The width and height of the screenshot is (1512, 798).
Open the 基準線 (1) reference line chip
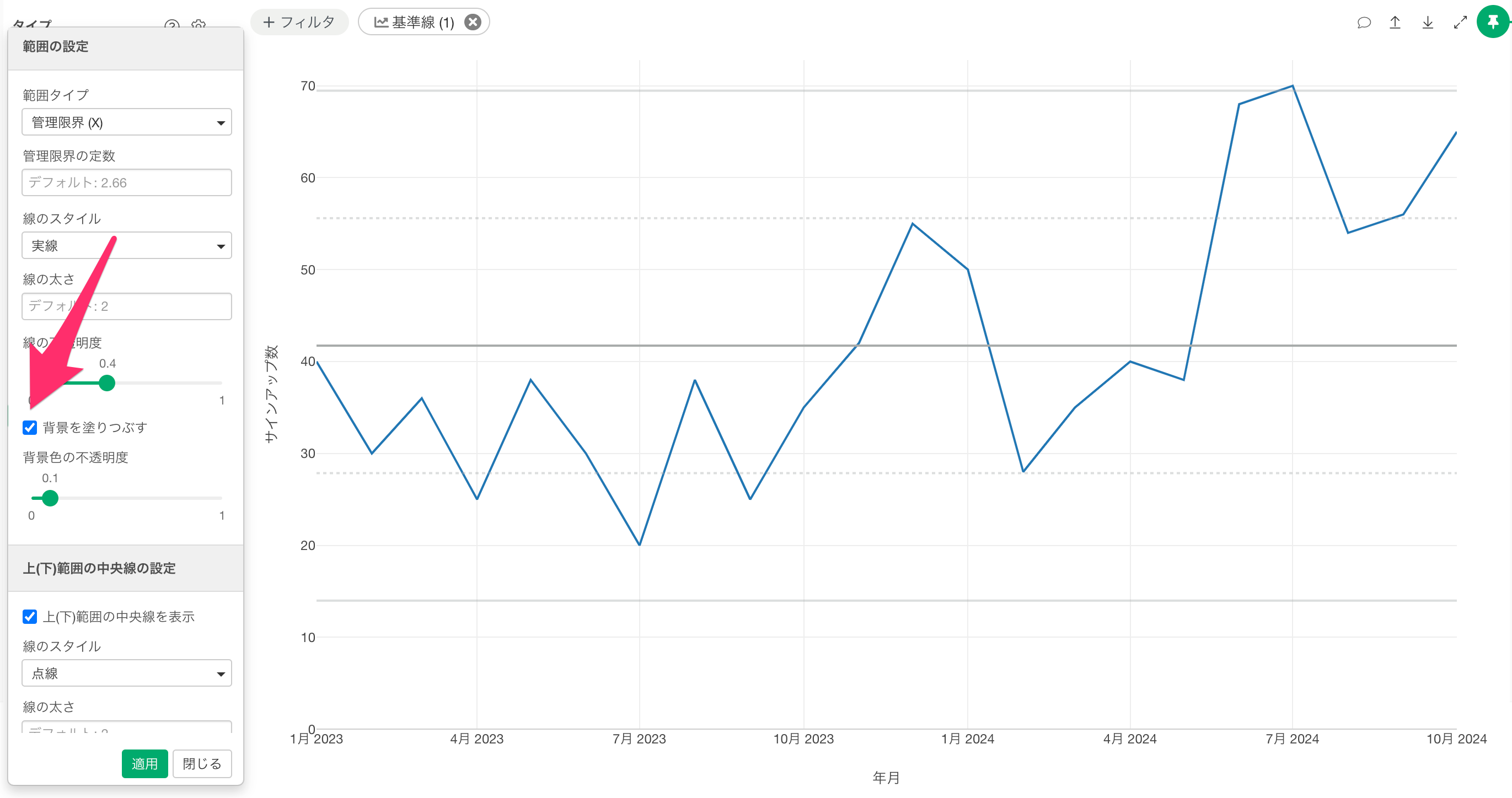coord(414,22)
